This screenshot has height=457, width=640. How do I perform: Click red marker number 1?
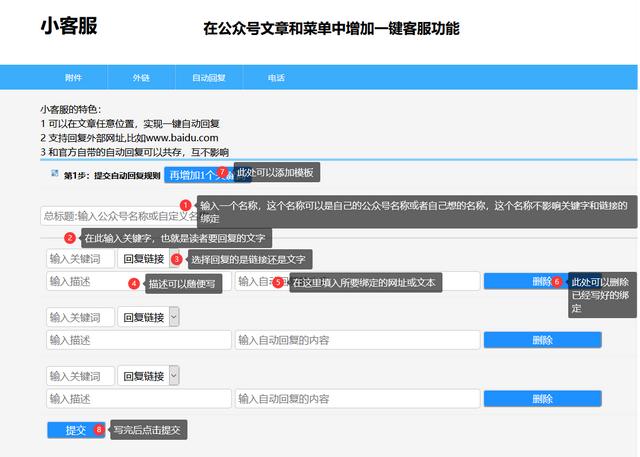click(x=185, y=205)
